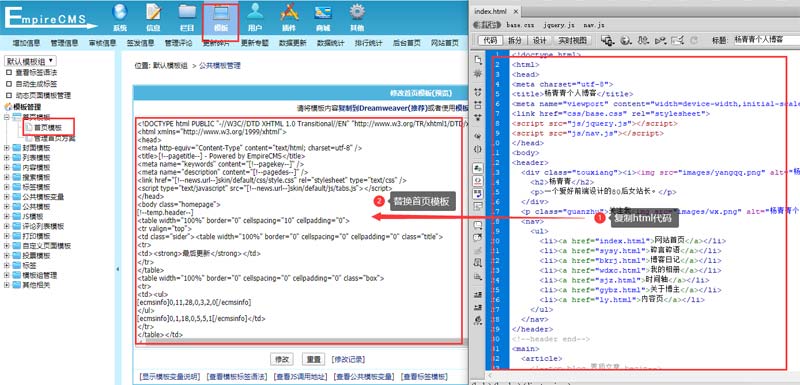
Task: Switch to index.html tab in Dreamweaver
Action: (x=491, y=11)
